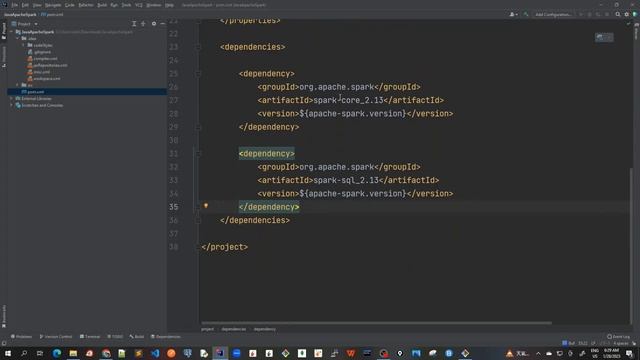640x360 pixels.
Task: Click Search Everywhere magnifier icon
Action: tap(618, 14)
